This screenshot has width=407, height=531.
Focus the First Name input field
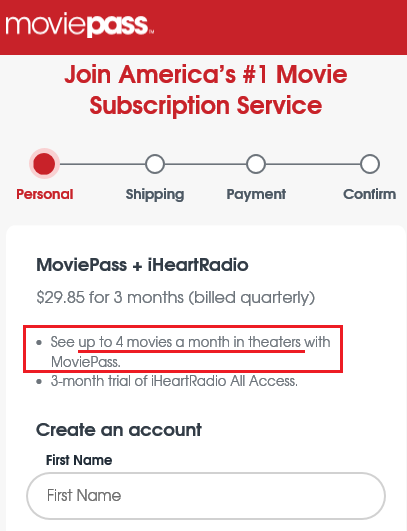pyautogui.click(x=206, y=496)
